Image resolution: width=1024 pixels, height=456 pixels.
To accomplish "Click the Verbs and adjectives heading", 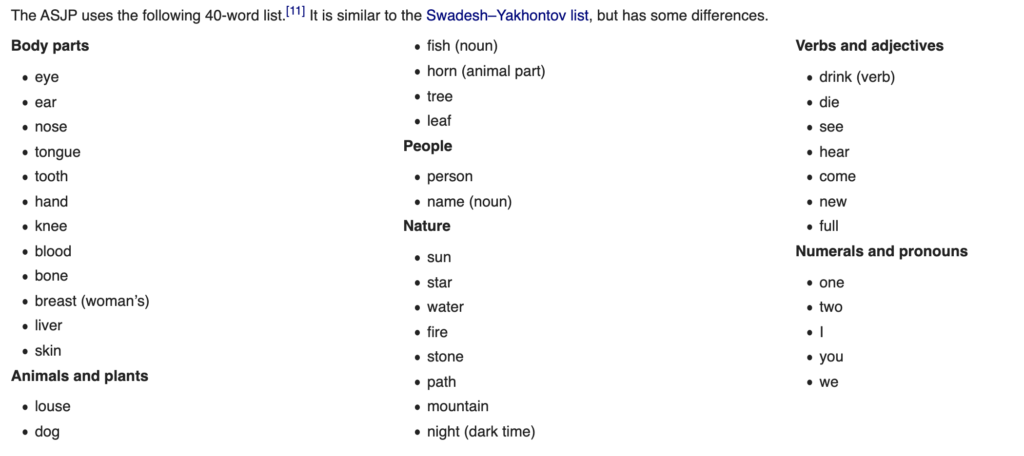I will tap(869, 46).
